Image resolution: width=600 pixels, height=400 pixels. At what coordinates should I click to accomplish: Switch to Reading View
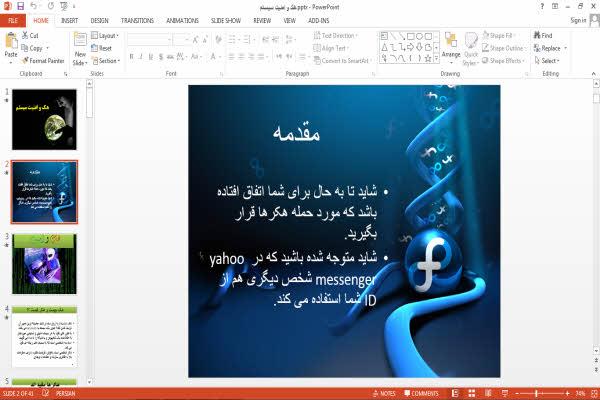[488, 393]
